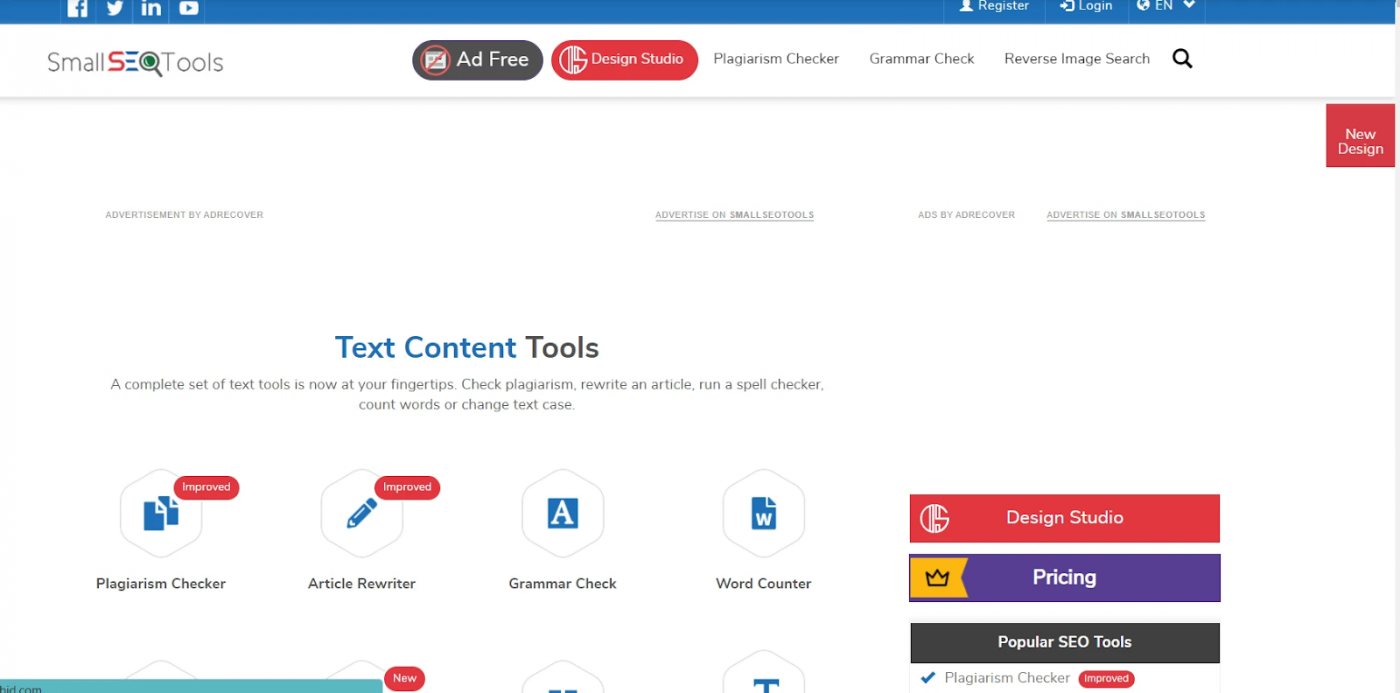Select Plagiarism Checker in top navigation
This screenshot has height=693, width=1400.
pyautogui.click(x=776, y=59)
